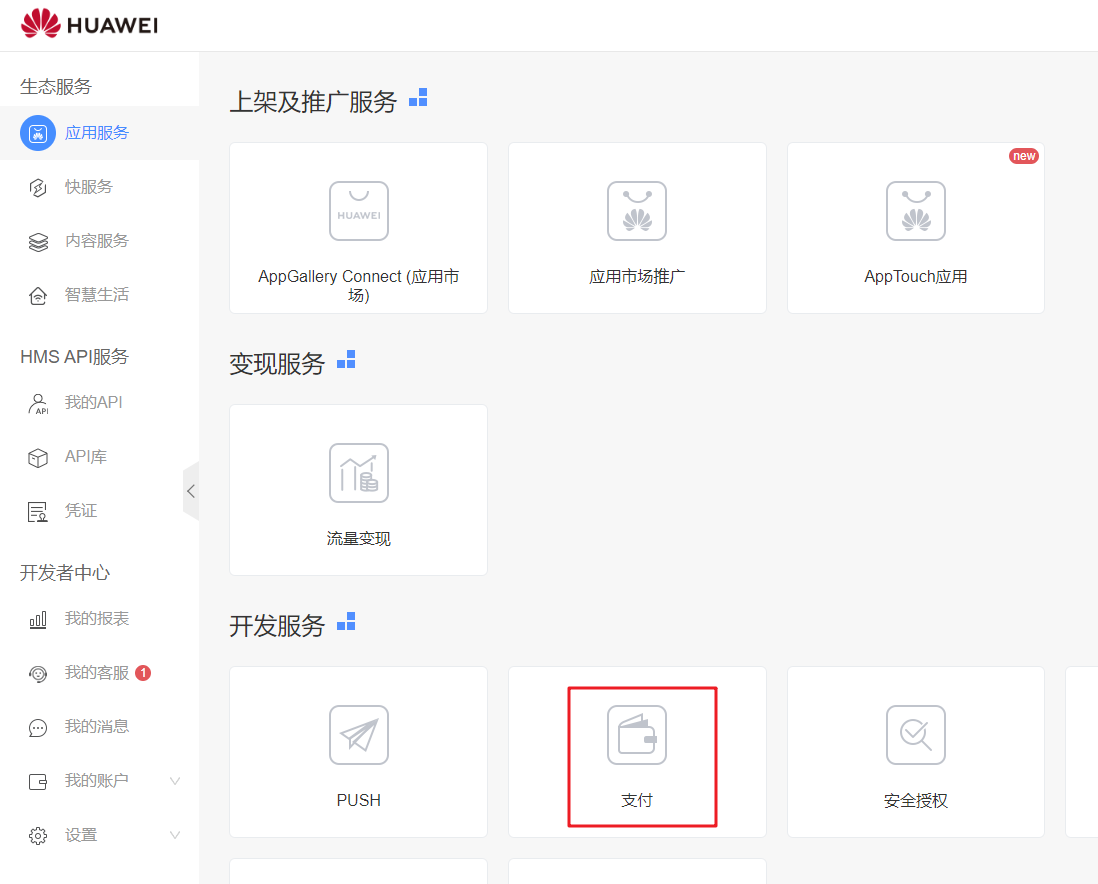This screenshot has width=1098, height=884.
Task: Click the 我的报表 bar chart icon
Action: pyautogui.click(x=38, y=619)
